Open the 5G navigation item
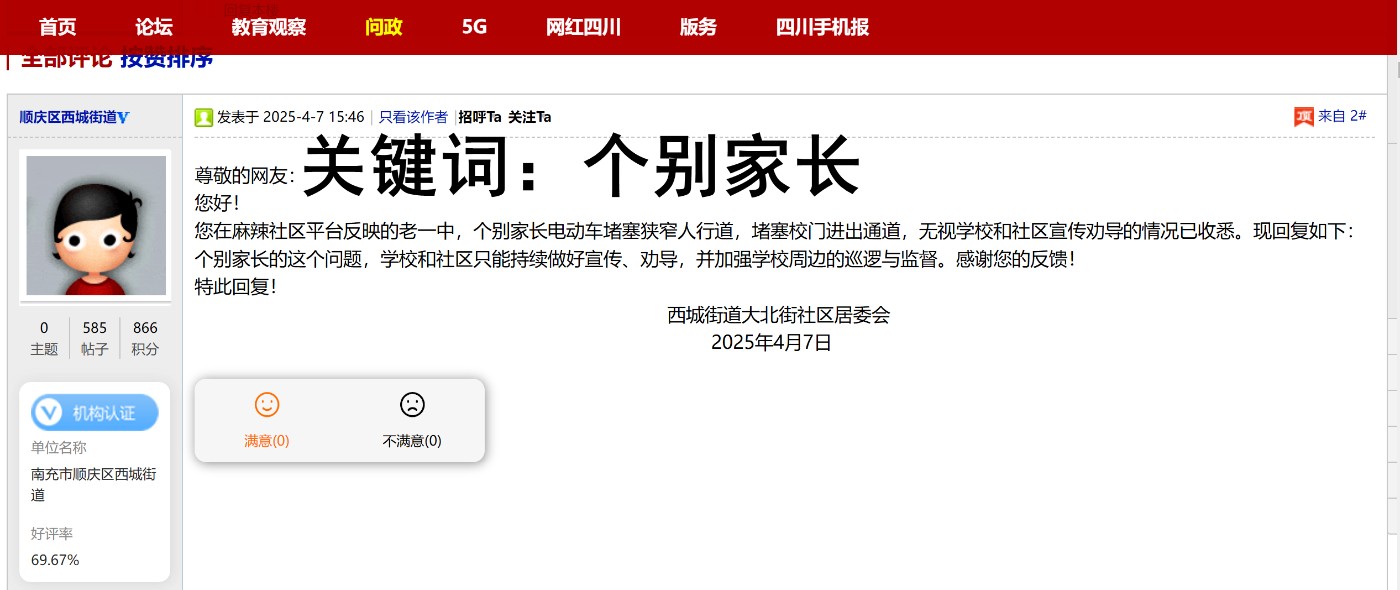This screenshot has width=1400, height=590. point(474,27)
